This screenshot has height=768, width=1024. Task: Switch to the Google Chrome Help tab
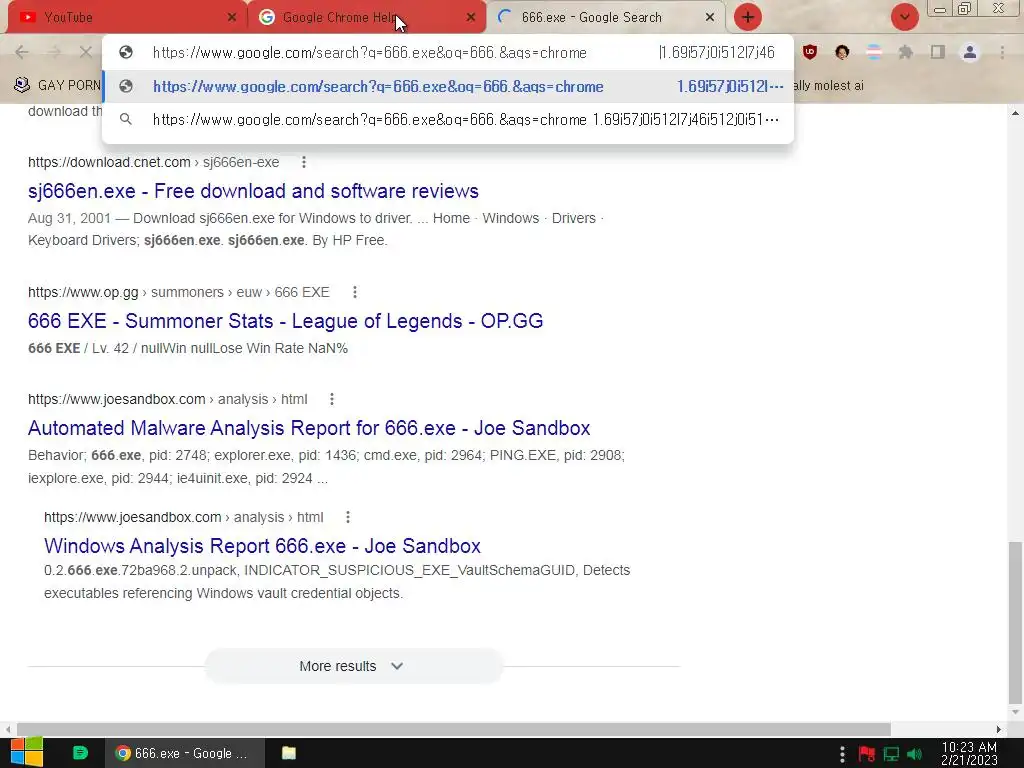coord(366,17)
